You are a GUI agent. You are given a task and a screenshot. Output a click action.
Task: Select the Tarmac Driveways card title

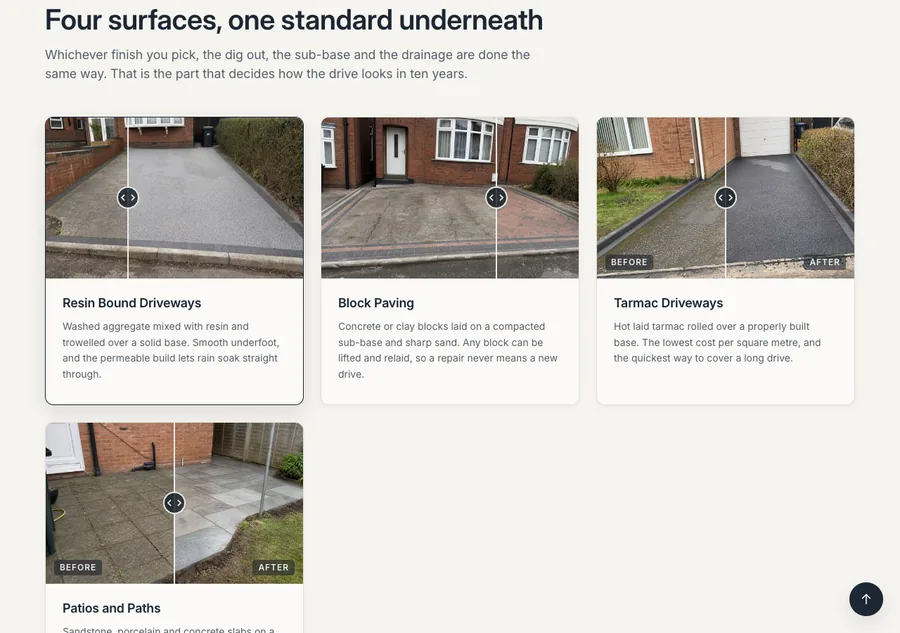668,303
